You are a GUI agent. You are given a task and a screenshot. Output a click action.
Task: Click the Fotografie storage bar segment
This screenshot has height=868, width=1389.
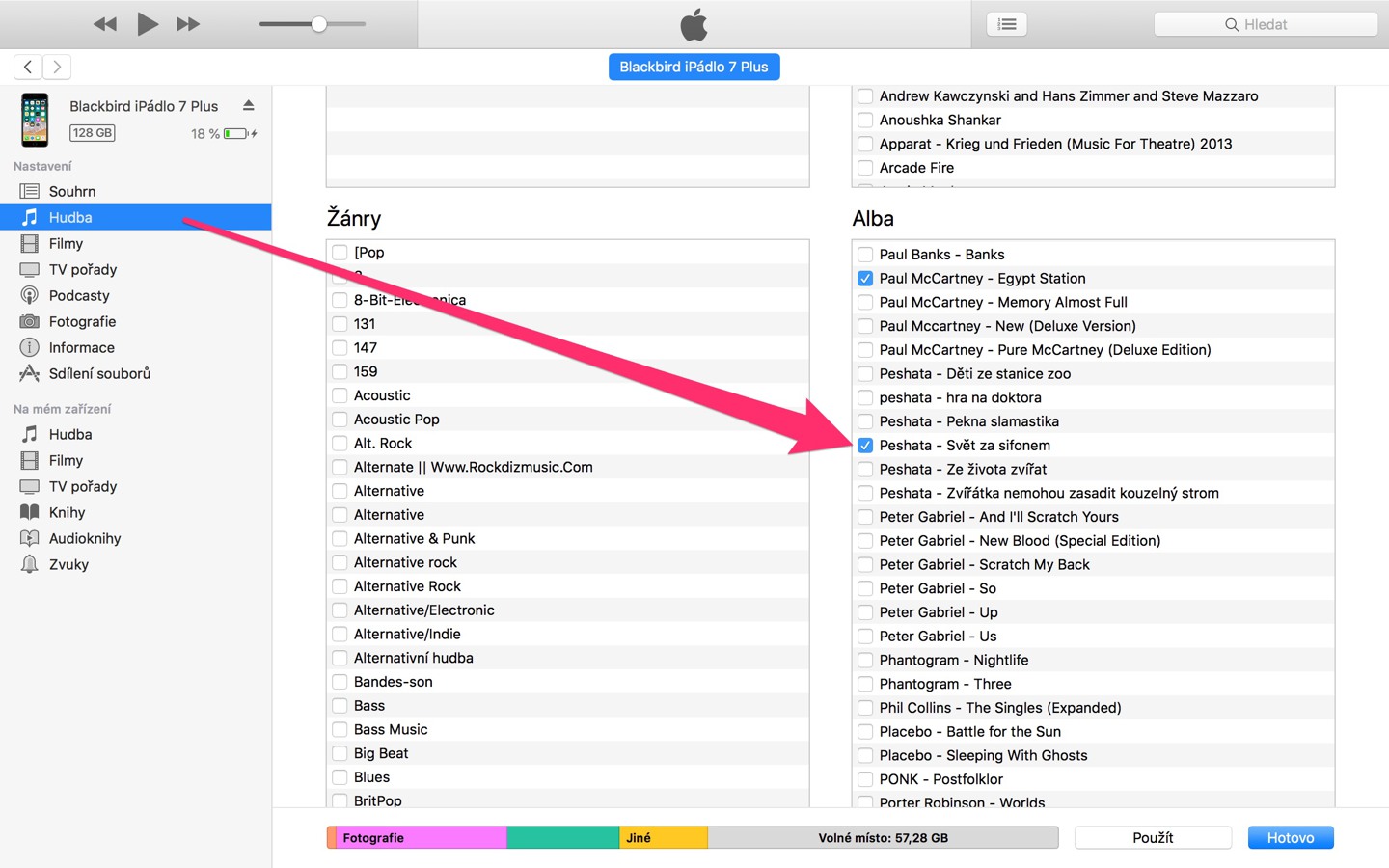pyautogui.click(x=422, y=838)
